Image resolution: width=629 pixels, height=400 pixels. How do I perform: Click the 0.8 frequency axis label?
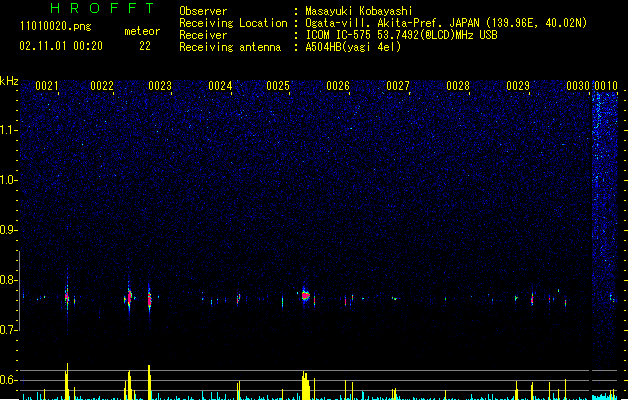8,280
